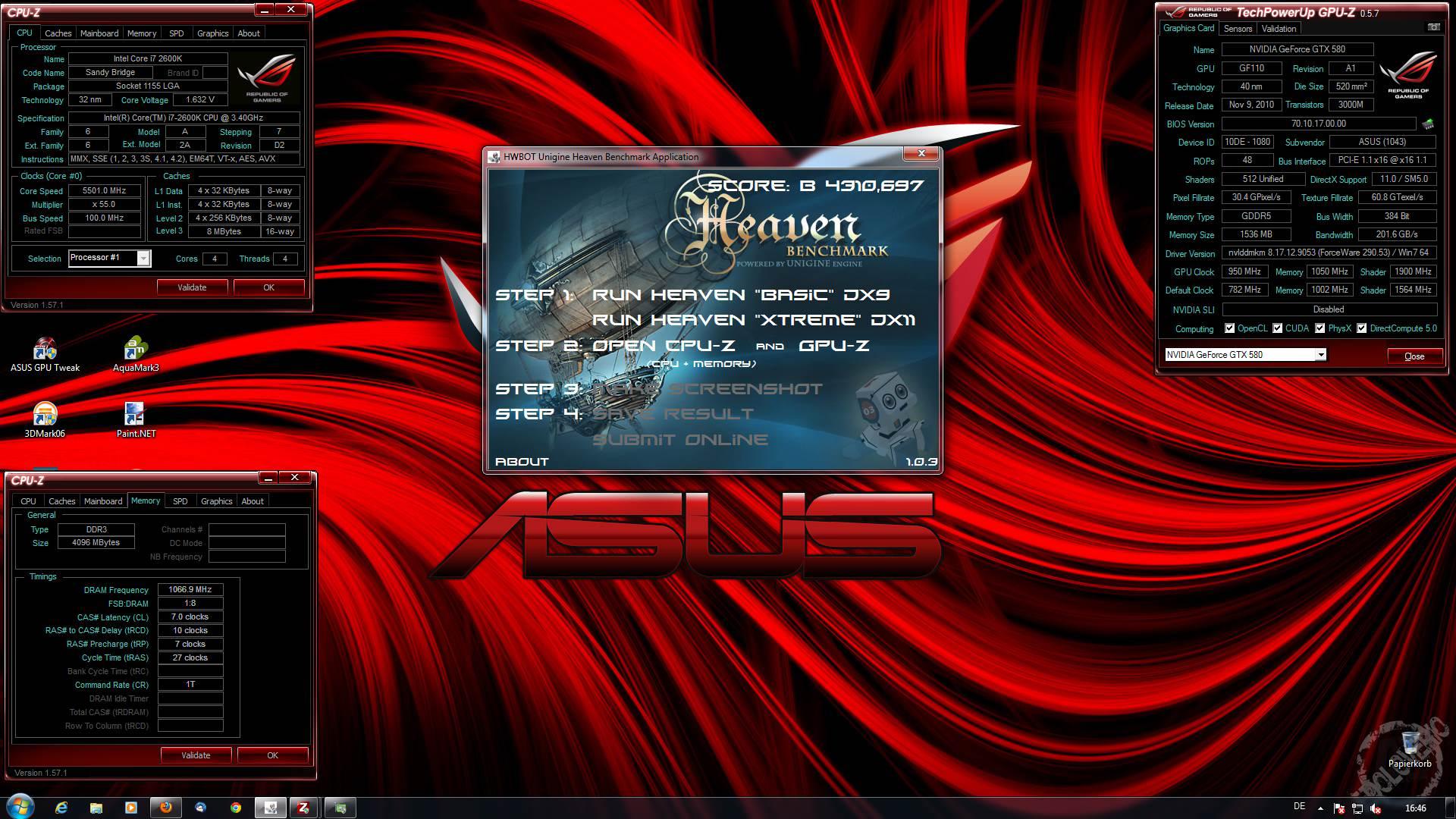Click the GPU-Z screenshot camera icon

coord(1433,27)
